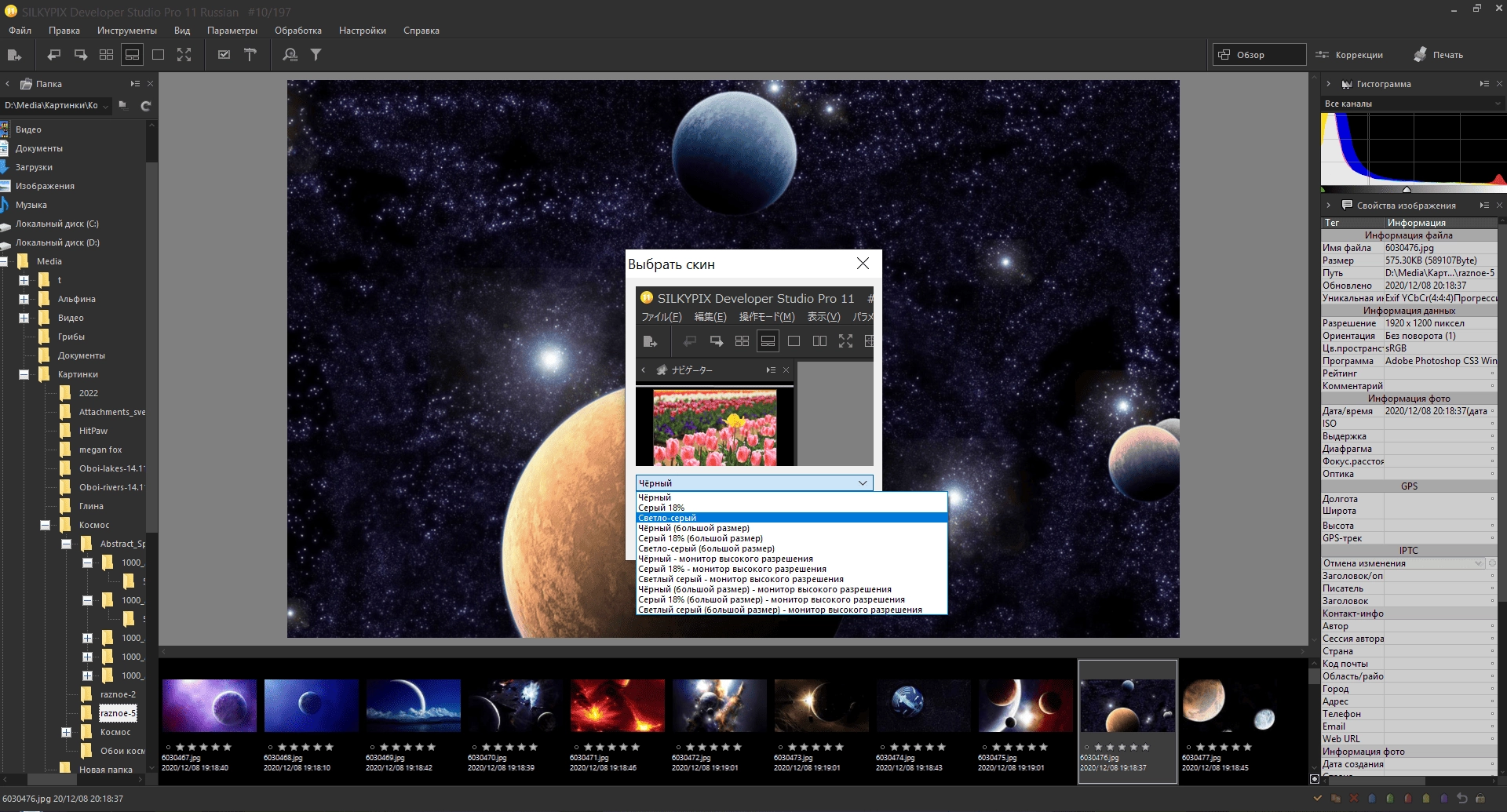Open the Параметры menu
The width and height of the screenshot is (1507, 812).
pos(232,31)
